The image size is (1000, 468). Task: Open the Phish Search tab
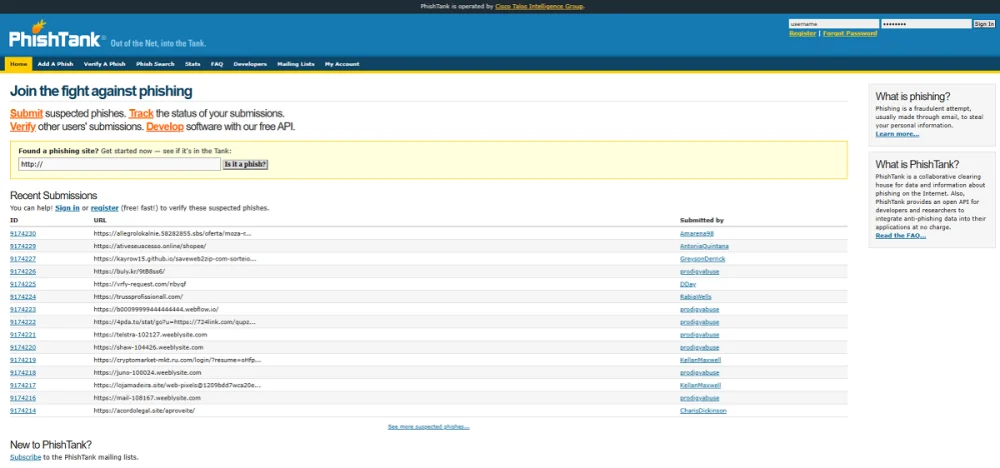[x=155, y=64]
